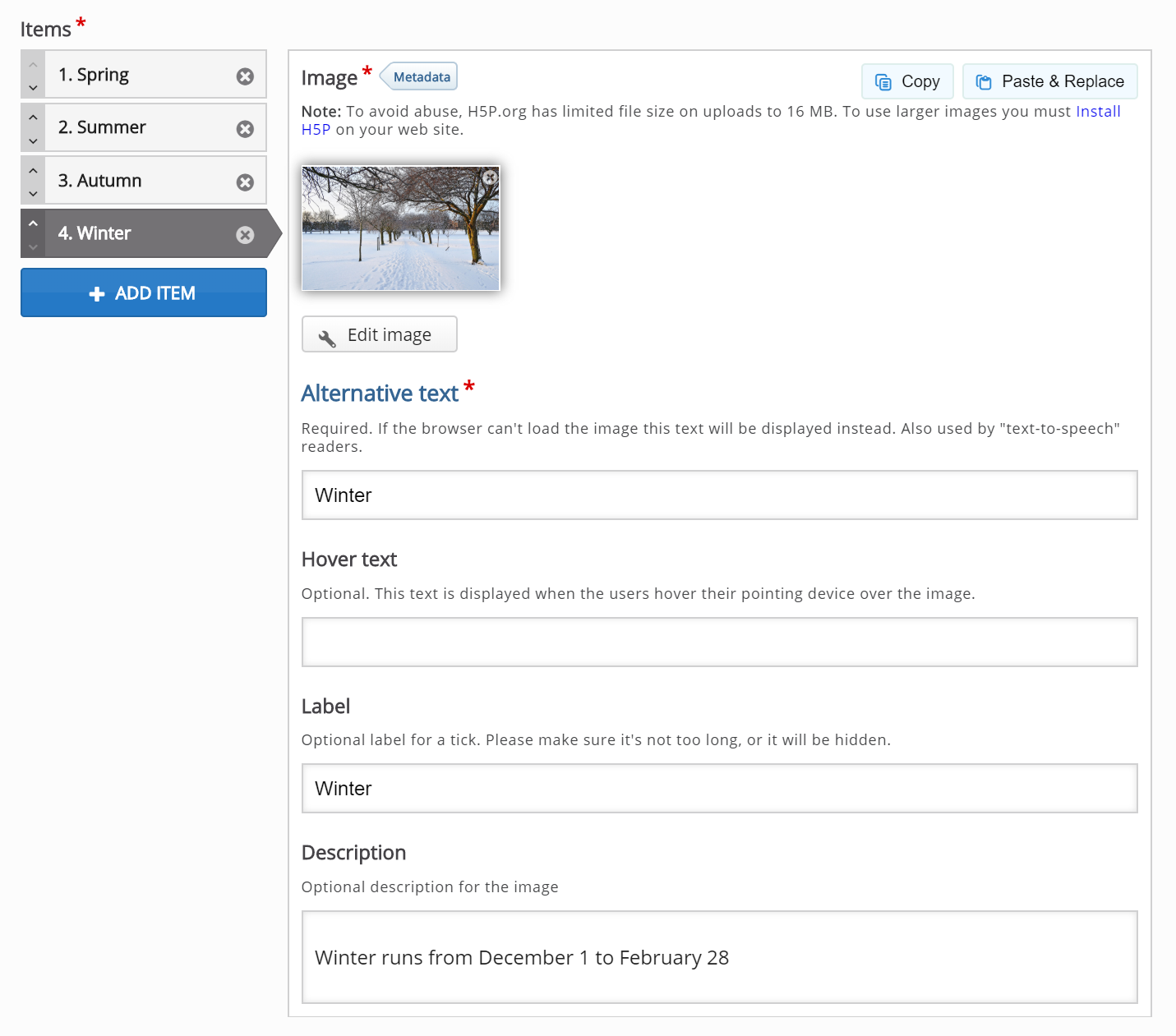Click the Copy button
The image size is (1176, 1036).
(x=907, y=81)
